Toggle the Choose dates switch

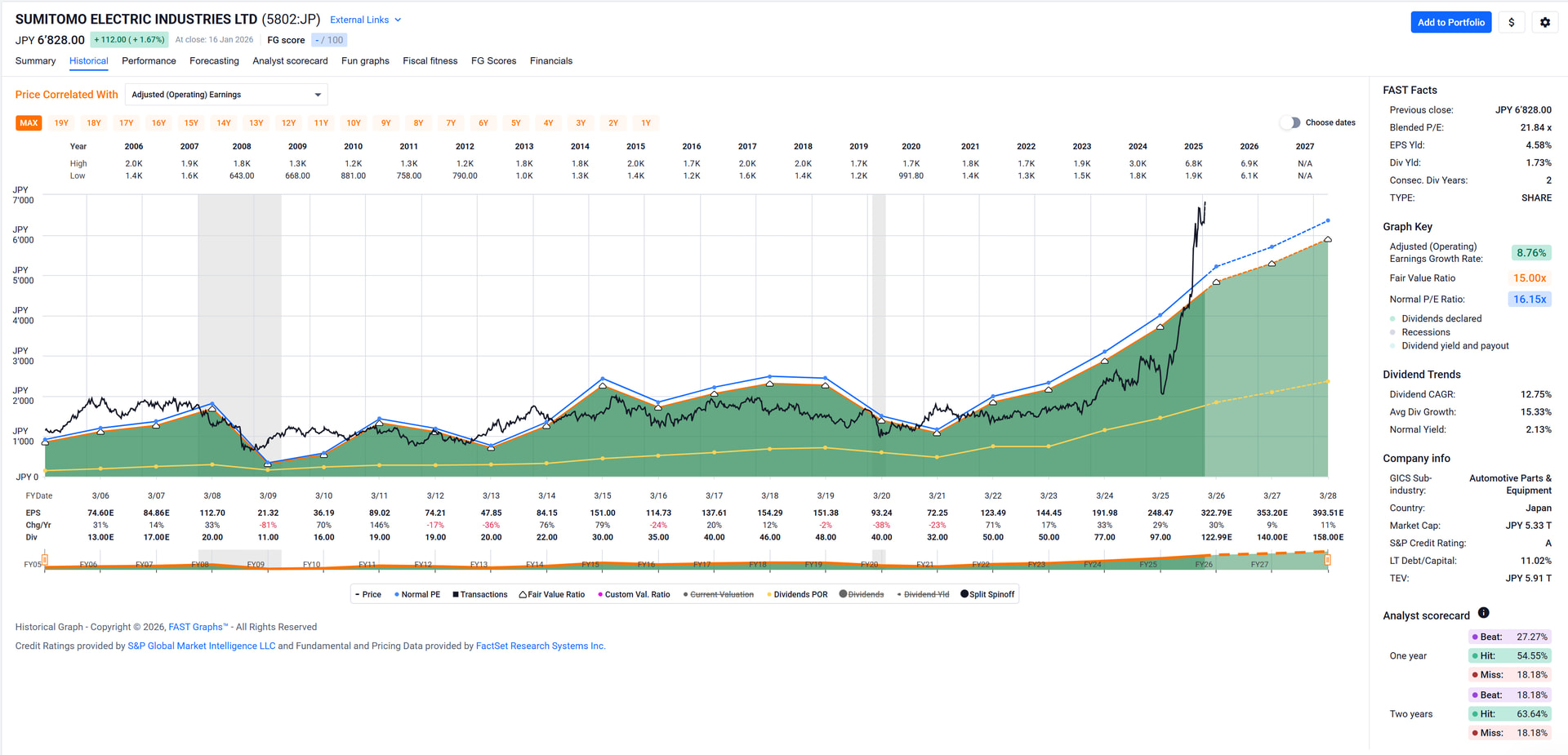point(1290,123)
